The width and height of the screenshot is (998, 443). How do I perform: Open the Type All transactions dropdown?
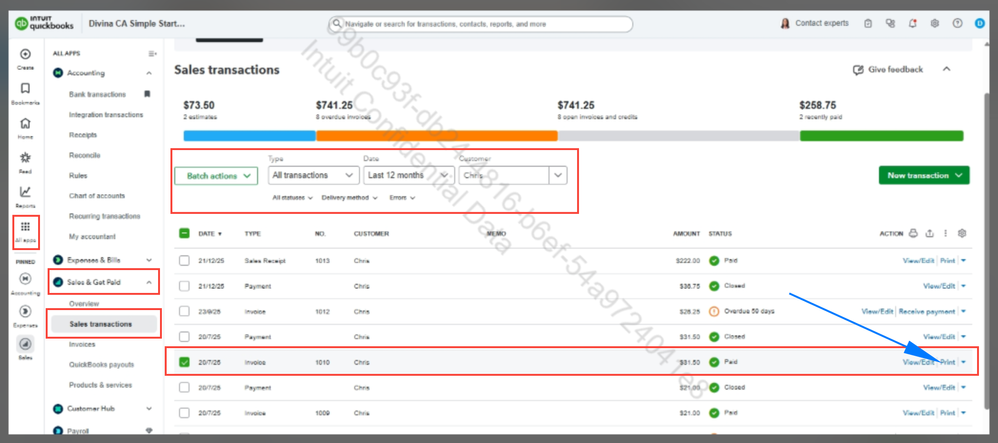(x=313, y=175)
